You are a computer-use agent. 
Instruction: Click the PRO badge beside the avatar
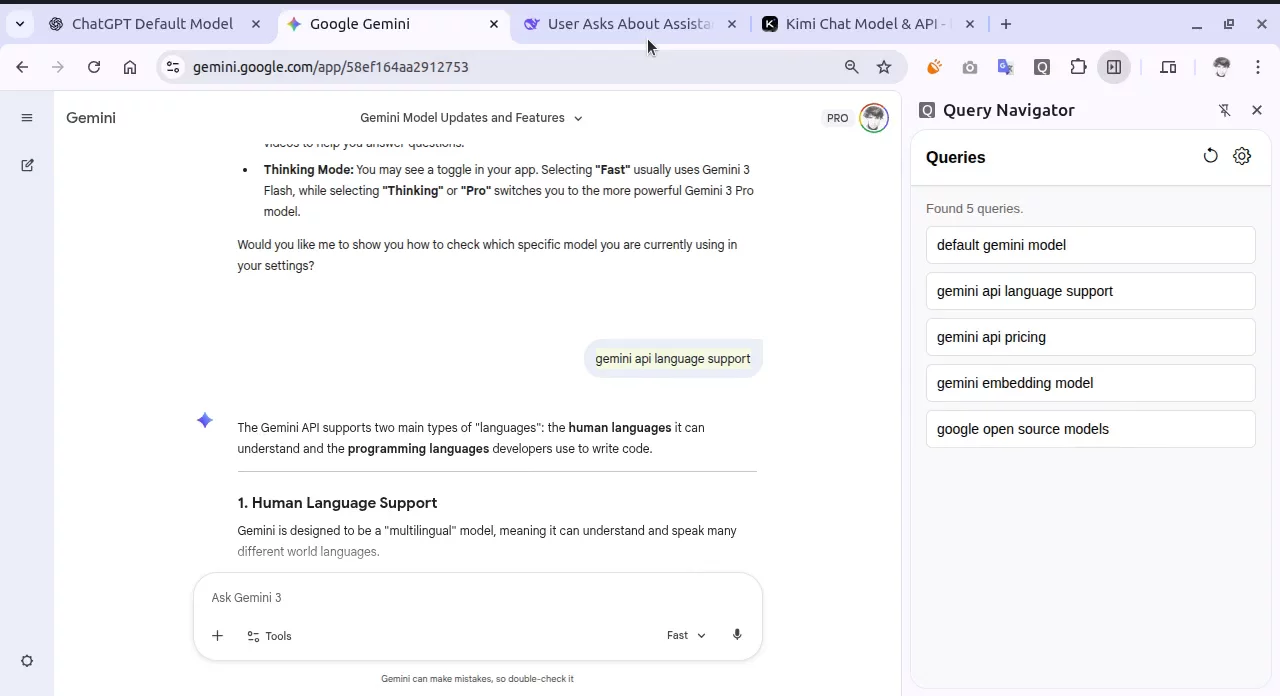837,118
